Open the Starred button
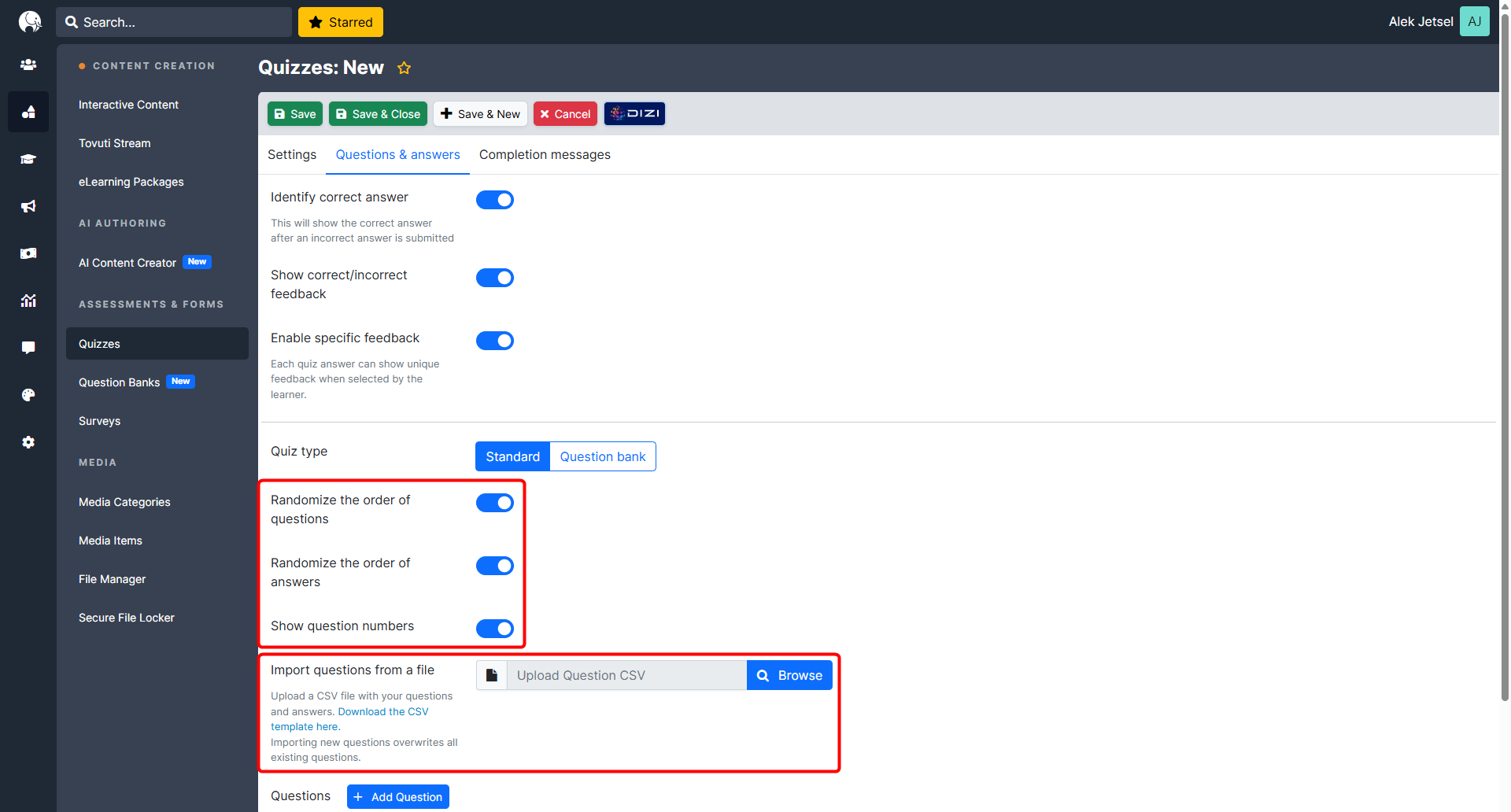 [x=341, y=22]
